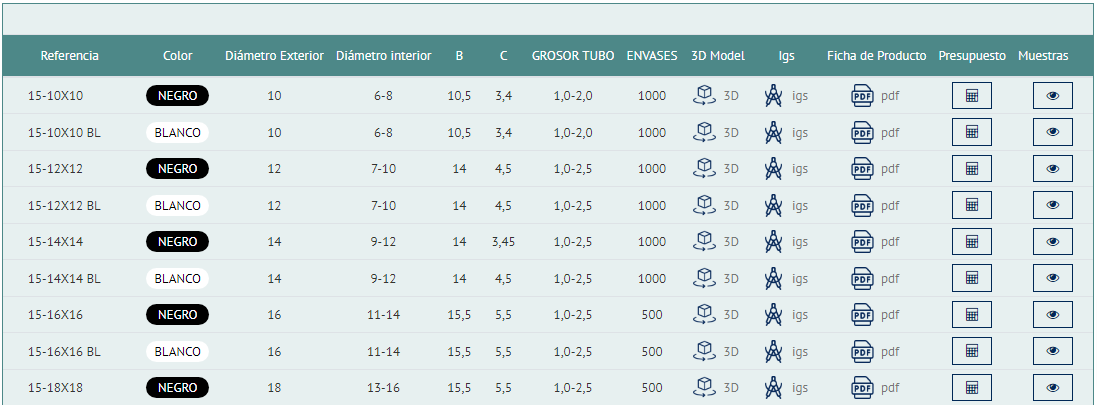
Task: Click NEGRO color badge for 15-14X14
Action: (177, 242)
